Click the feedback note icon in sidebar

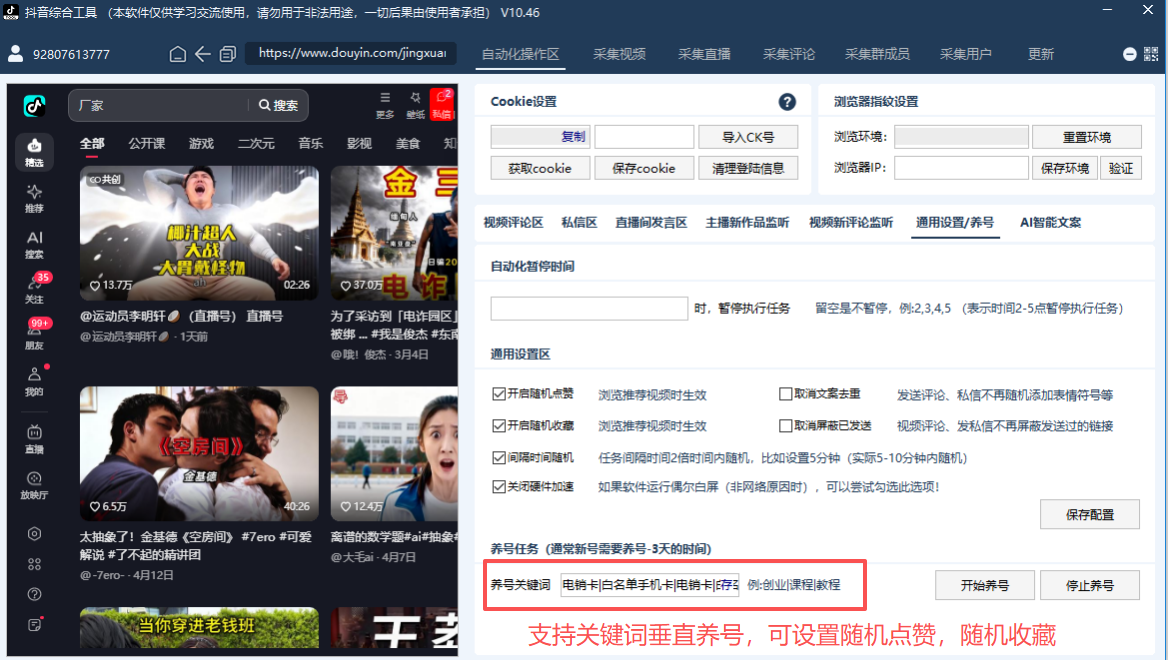pos(34,625)
